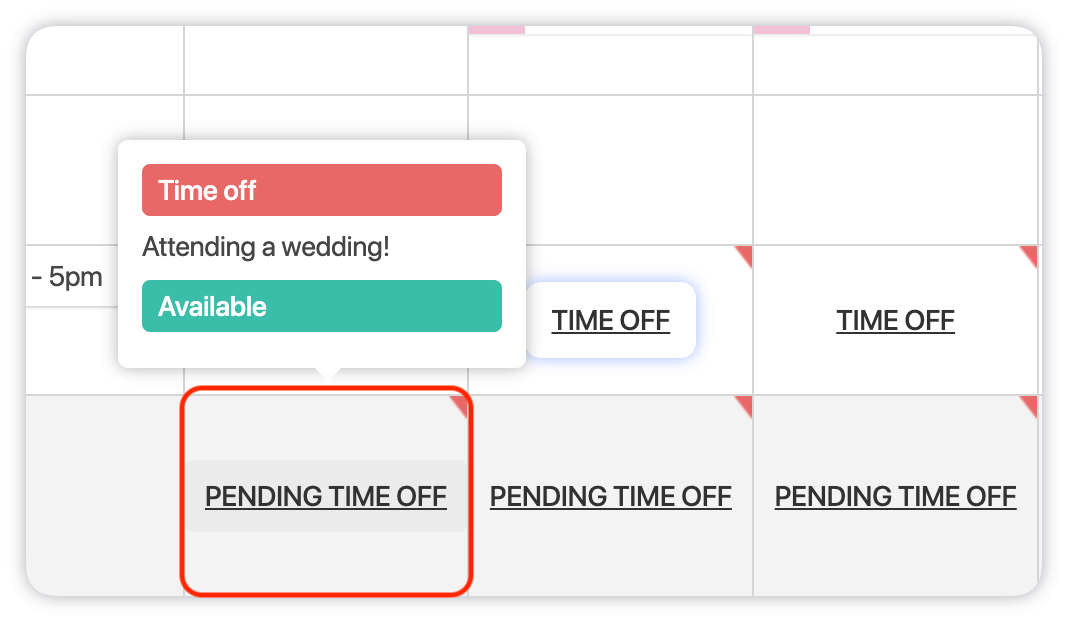The width and height of the screenshot is (1068, 622).
Task: Select empty cell above the rightmost TIME OFF cell
Action: 895,170
